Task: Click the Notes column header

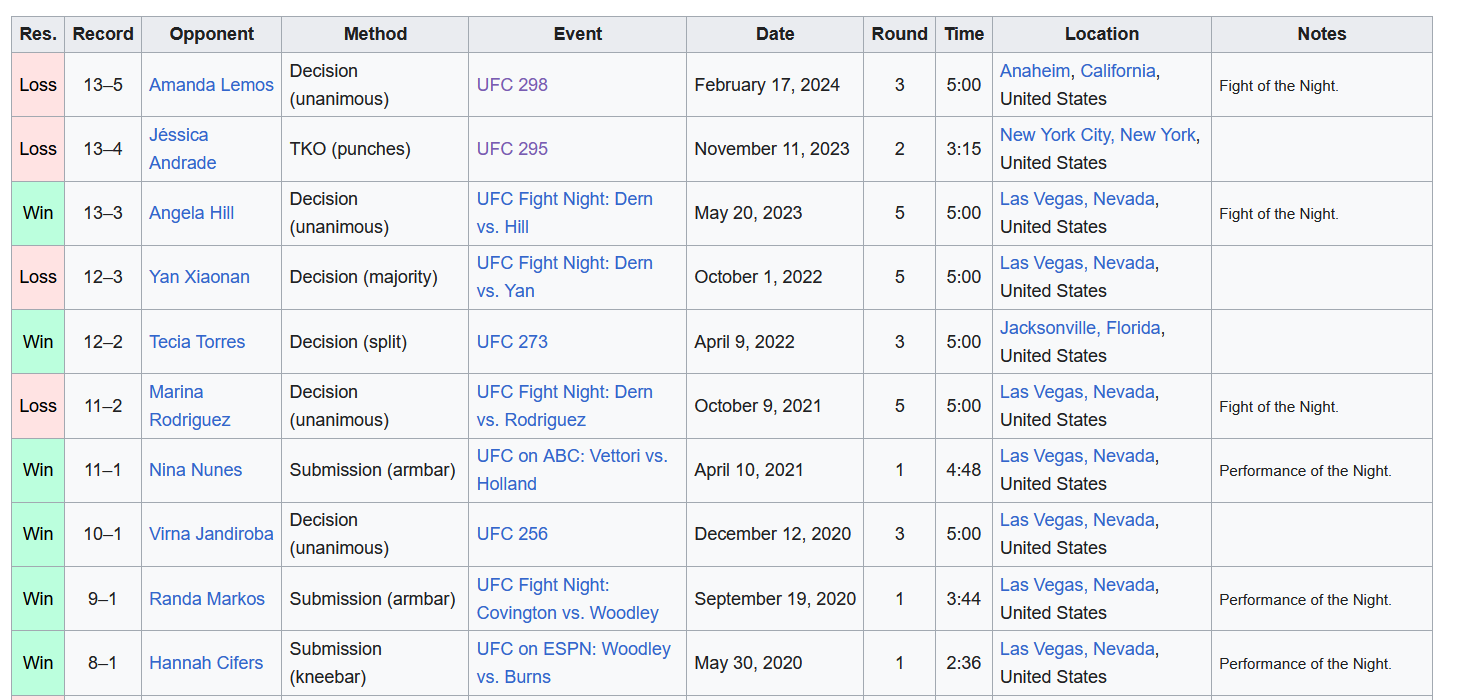Action: point(1322,34)
